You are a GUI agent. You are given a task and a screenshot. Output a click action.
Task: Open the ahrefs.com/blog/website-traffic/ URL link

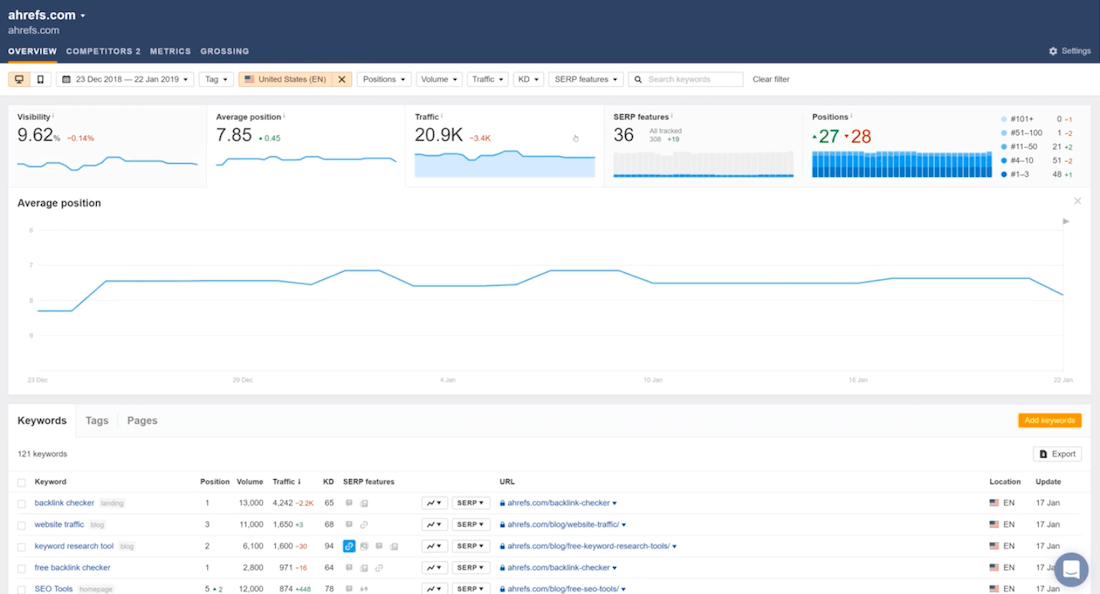[563, 525]
